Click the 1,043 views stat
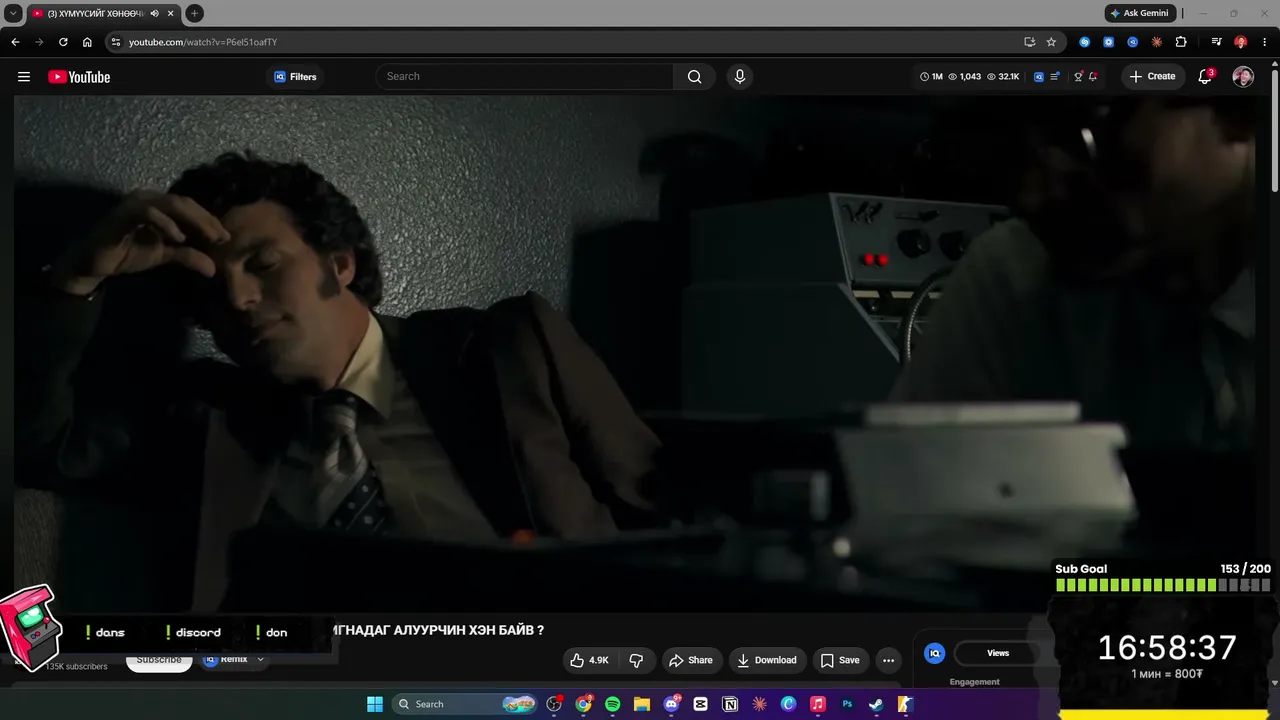Viewport: 1280px width, 720px height. click(964, 77)
